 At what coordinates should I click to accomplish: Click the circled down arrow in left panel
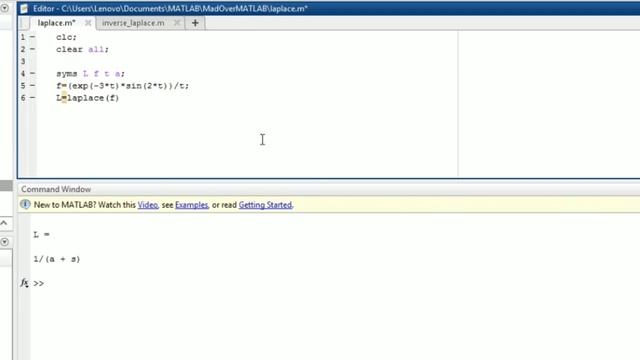[x=4, y=242]
